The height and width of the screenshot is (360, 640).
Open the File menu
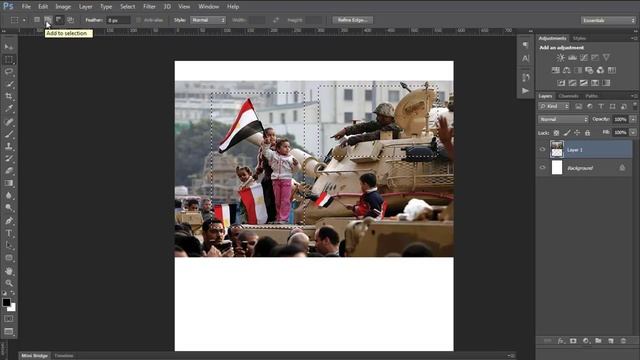(x=26, y=7)
